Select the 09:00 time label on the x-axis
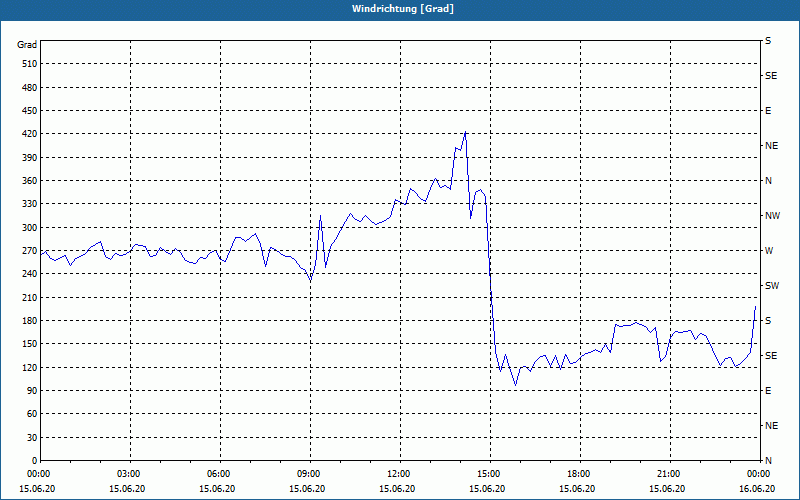The width and height of the screenshot is (800, 500). pyautogui.click(x=310, y=474)
